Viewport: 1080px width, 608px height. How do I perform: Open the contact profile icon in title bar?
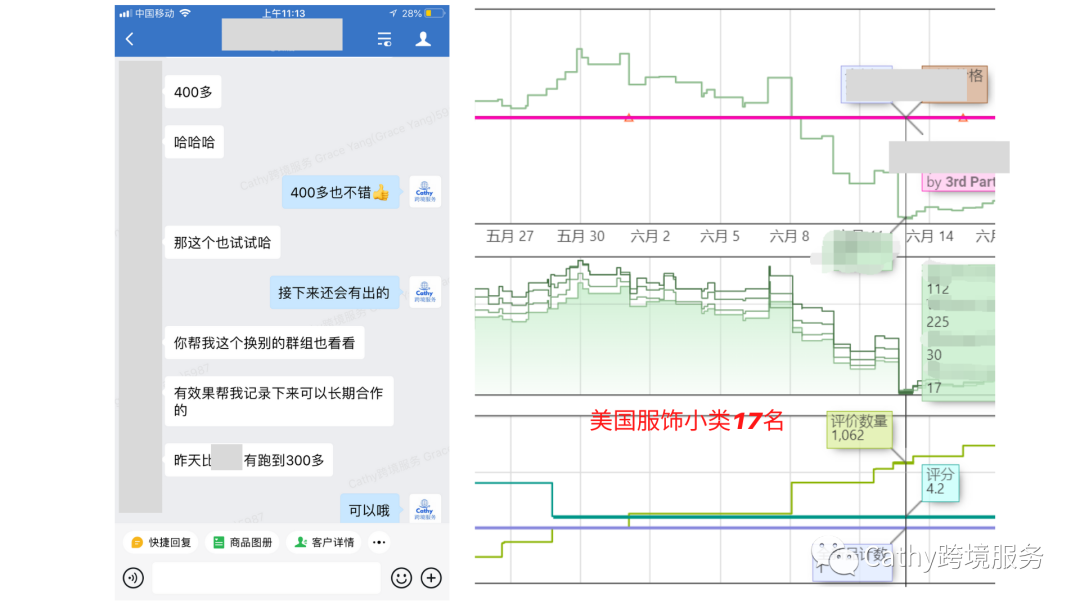tap(423, 37)
